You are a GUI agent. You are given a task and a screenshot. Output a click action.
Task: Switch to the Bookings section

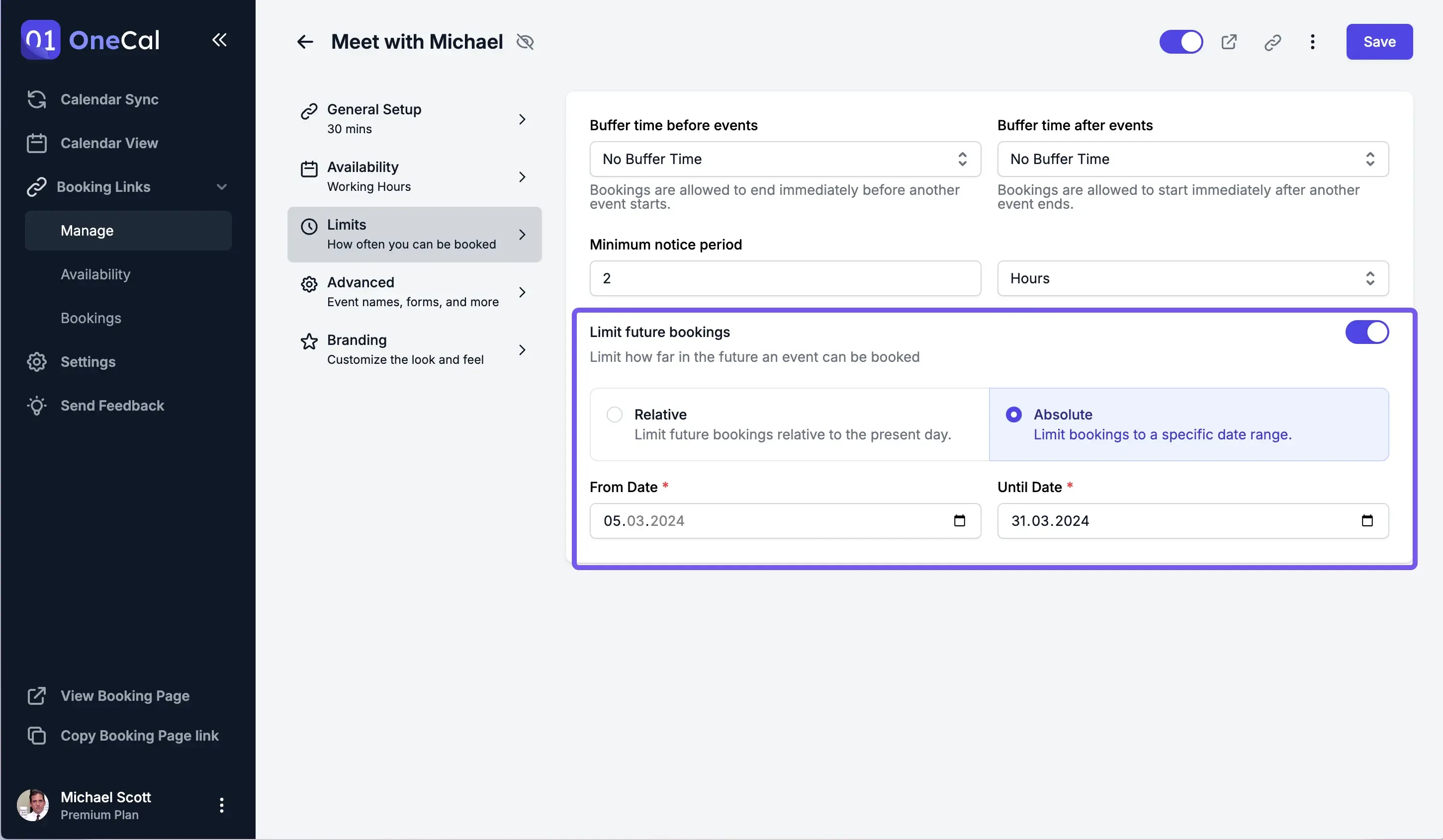point(90,318)
